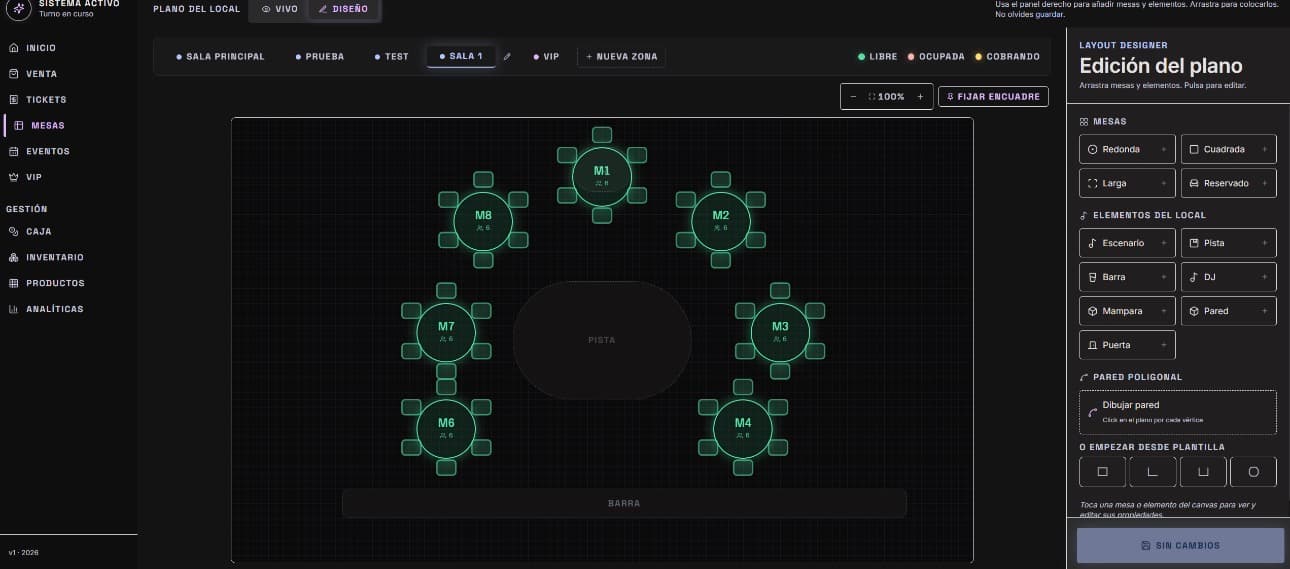Click the guardar link in the hint text
Viewport: 1290px width, 569px height.
(1049, 14)
